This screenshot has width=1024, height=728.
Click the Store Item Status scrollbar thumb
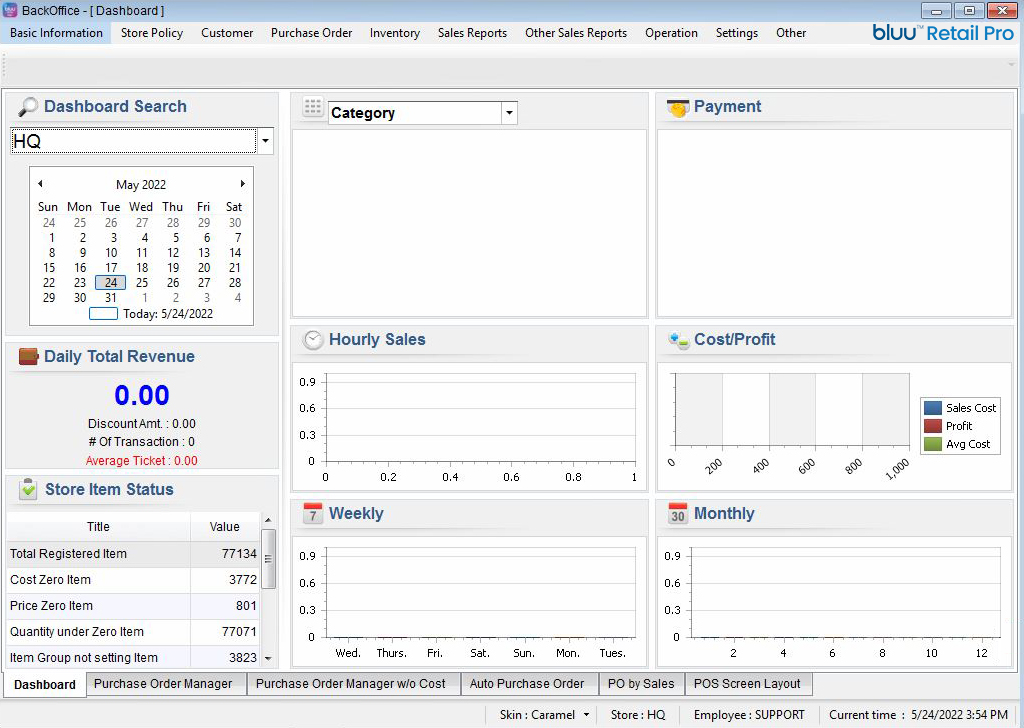click(x=268, y=558)
